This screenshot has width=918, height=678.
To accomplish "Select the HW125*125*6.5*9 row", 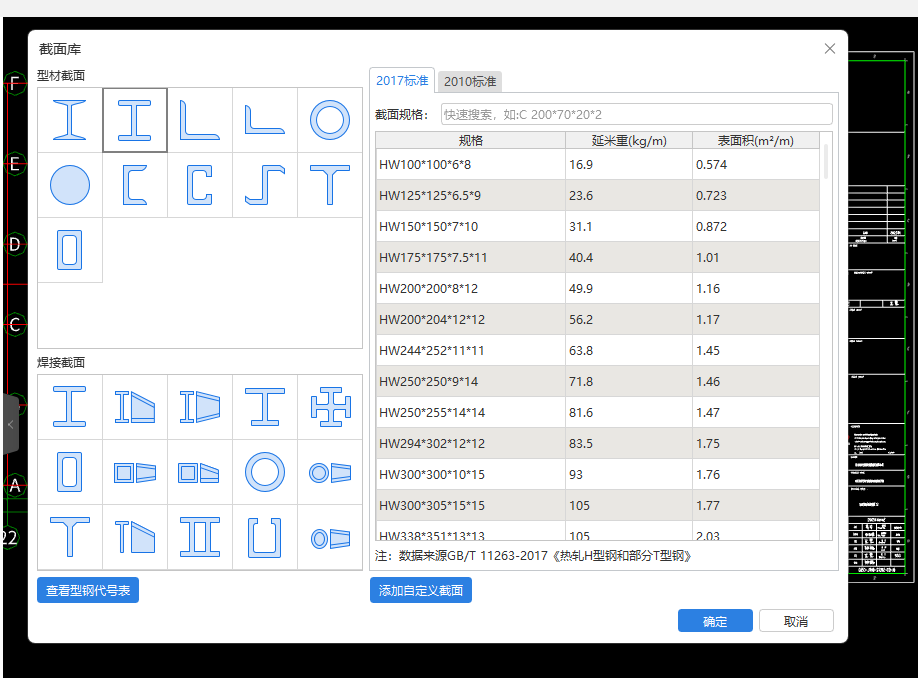I will pos(597,196).
